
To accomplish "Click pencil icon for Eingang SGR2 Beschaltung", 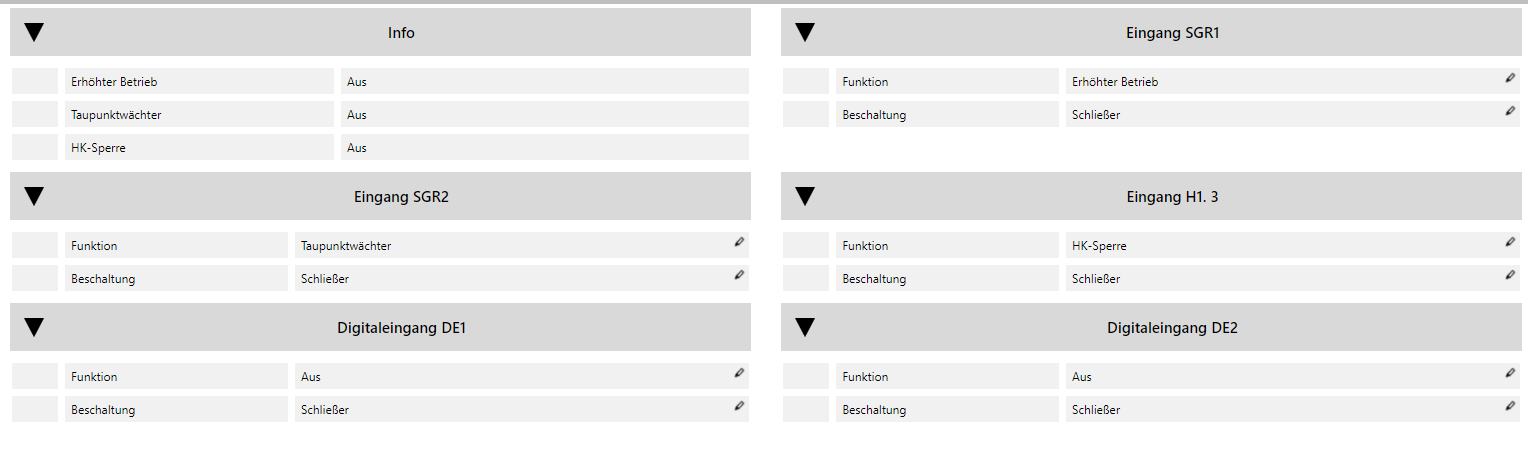I will click(739, 275).
